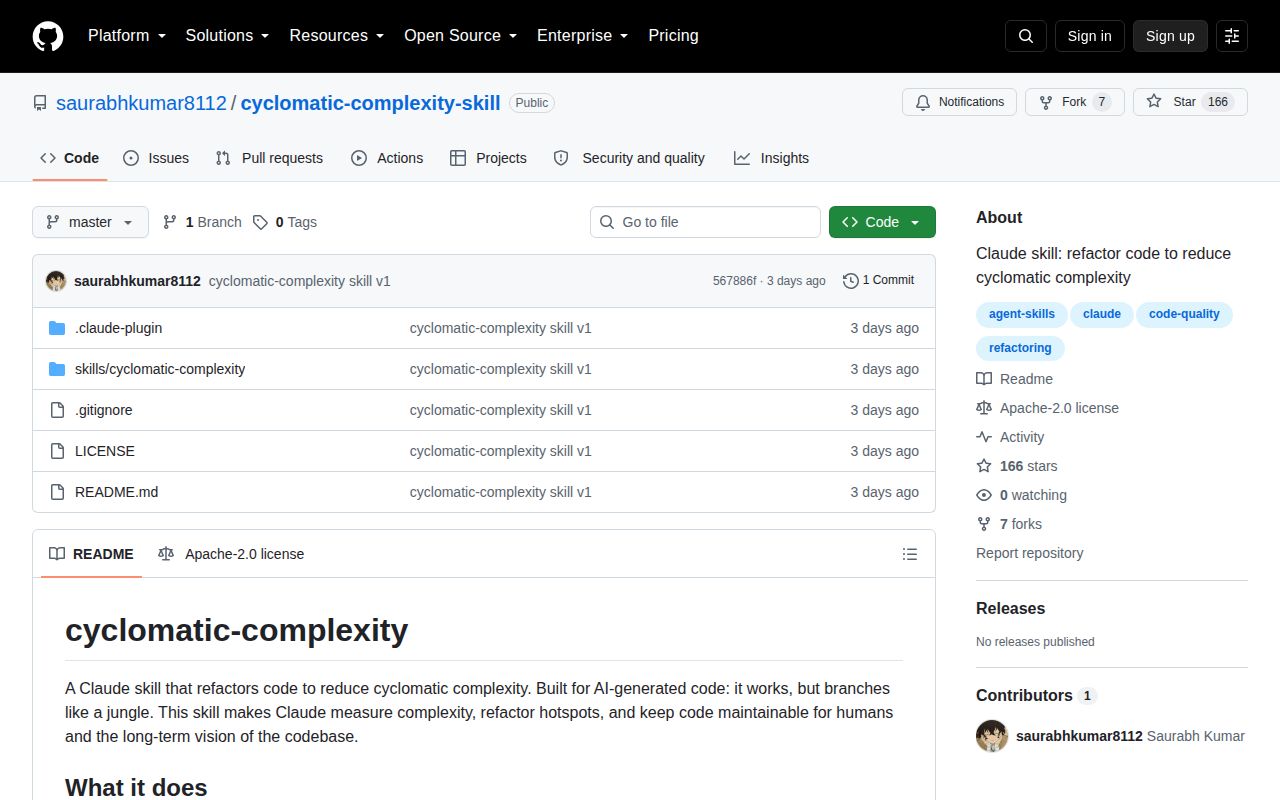
Task: Click the .claude-plugin folder icon
Action: [57, 328]
